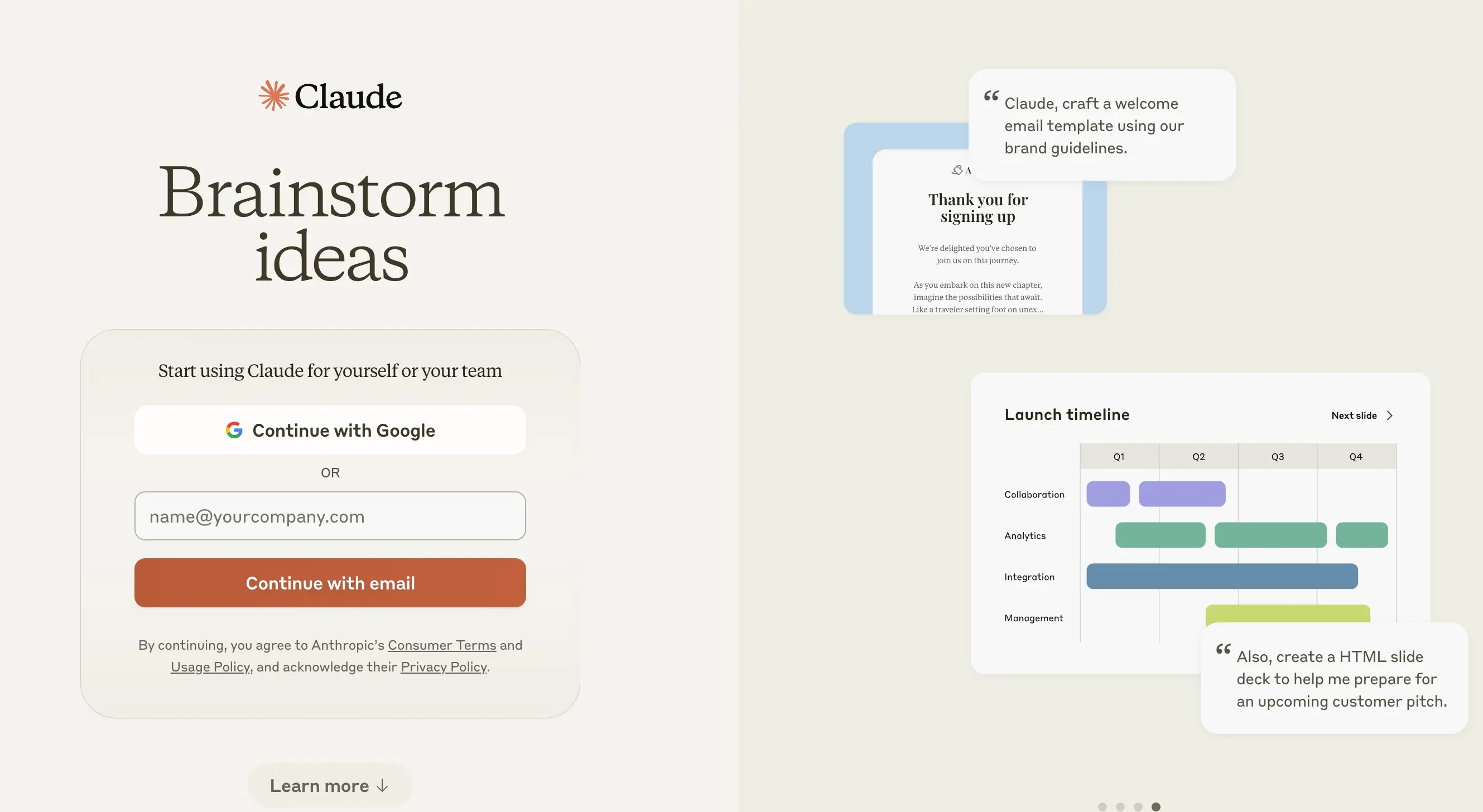Click the Launch timeline heading

(x=1067, y=414)
